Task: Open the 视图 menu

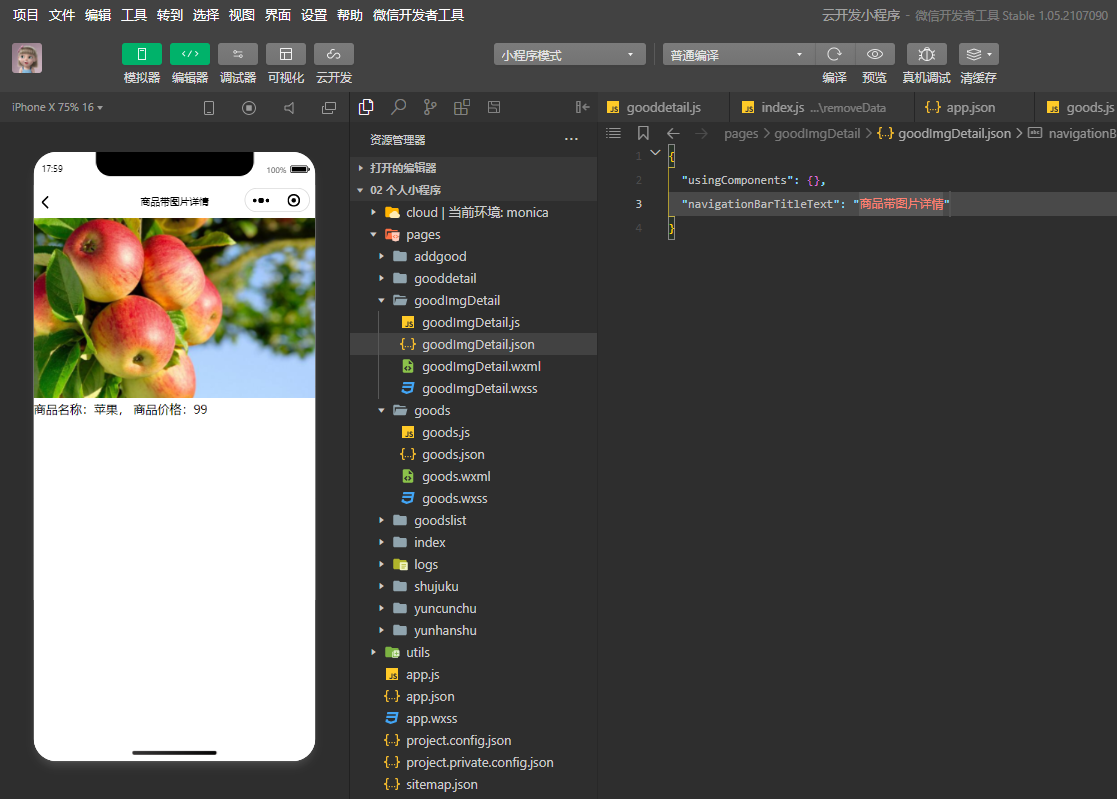Action: pyautogui.click(x=241, y=15)
